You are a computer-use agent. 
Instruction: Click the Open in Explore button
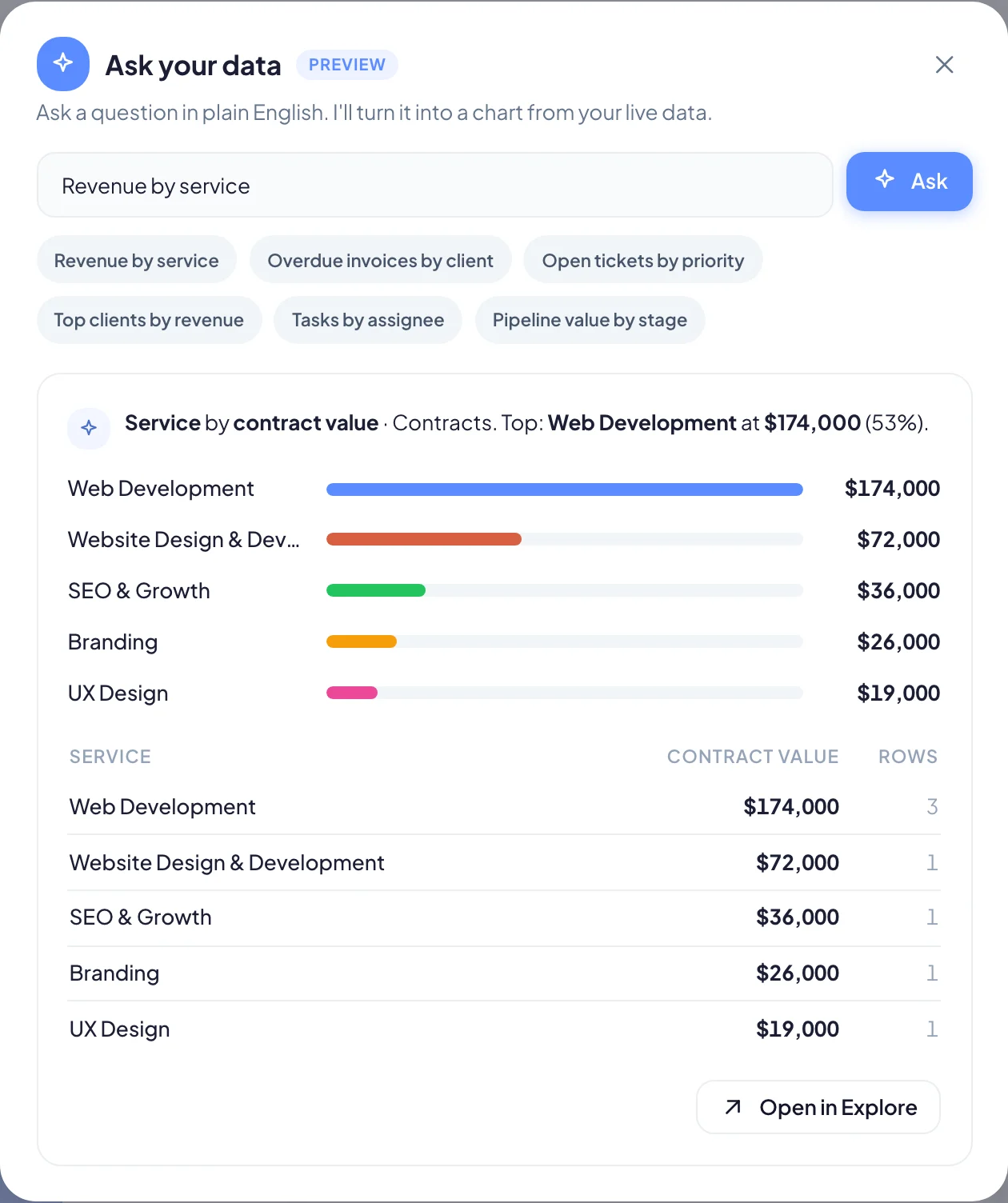[818, 1107]
